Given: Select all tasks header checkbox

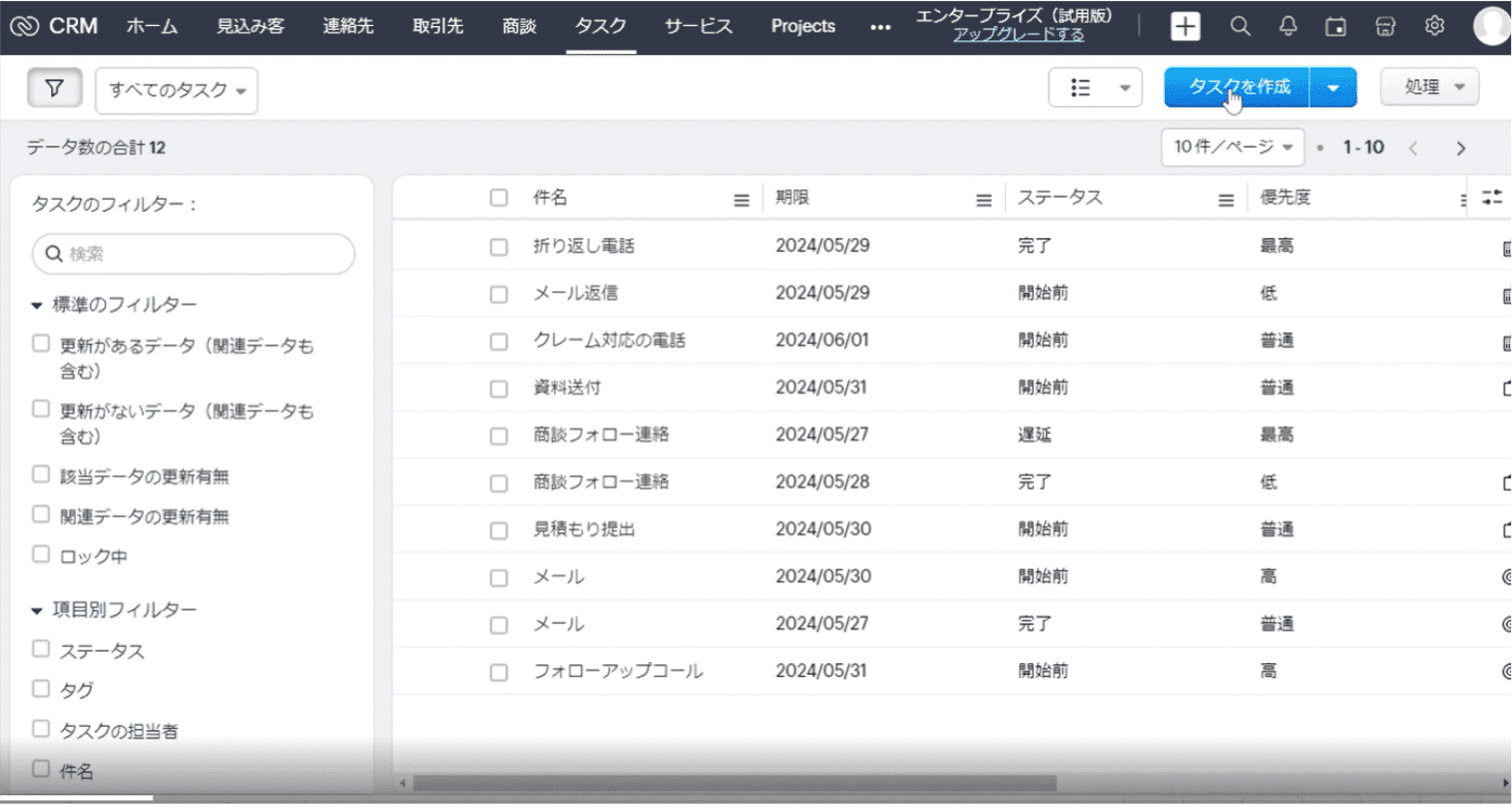Looking at the screenshot, I should (x=498, y=198).
